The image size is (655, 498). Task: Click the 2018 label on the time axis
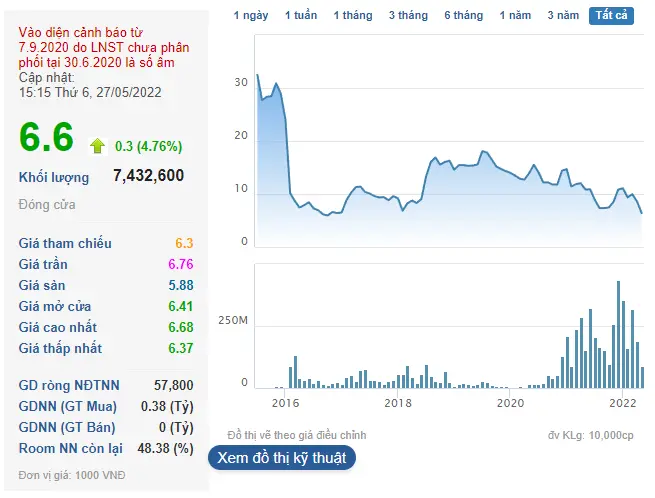(x=398, y=403)
